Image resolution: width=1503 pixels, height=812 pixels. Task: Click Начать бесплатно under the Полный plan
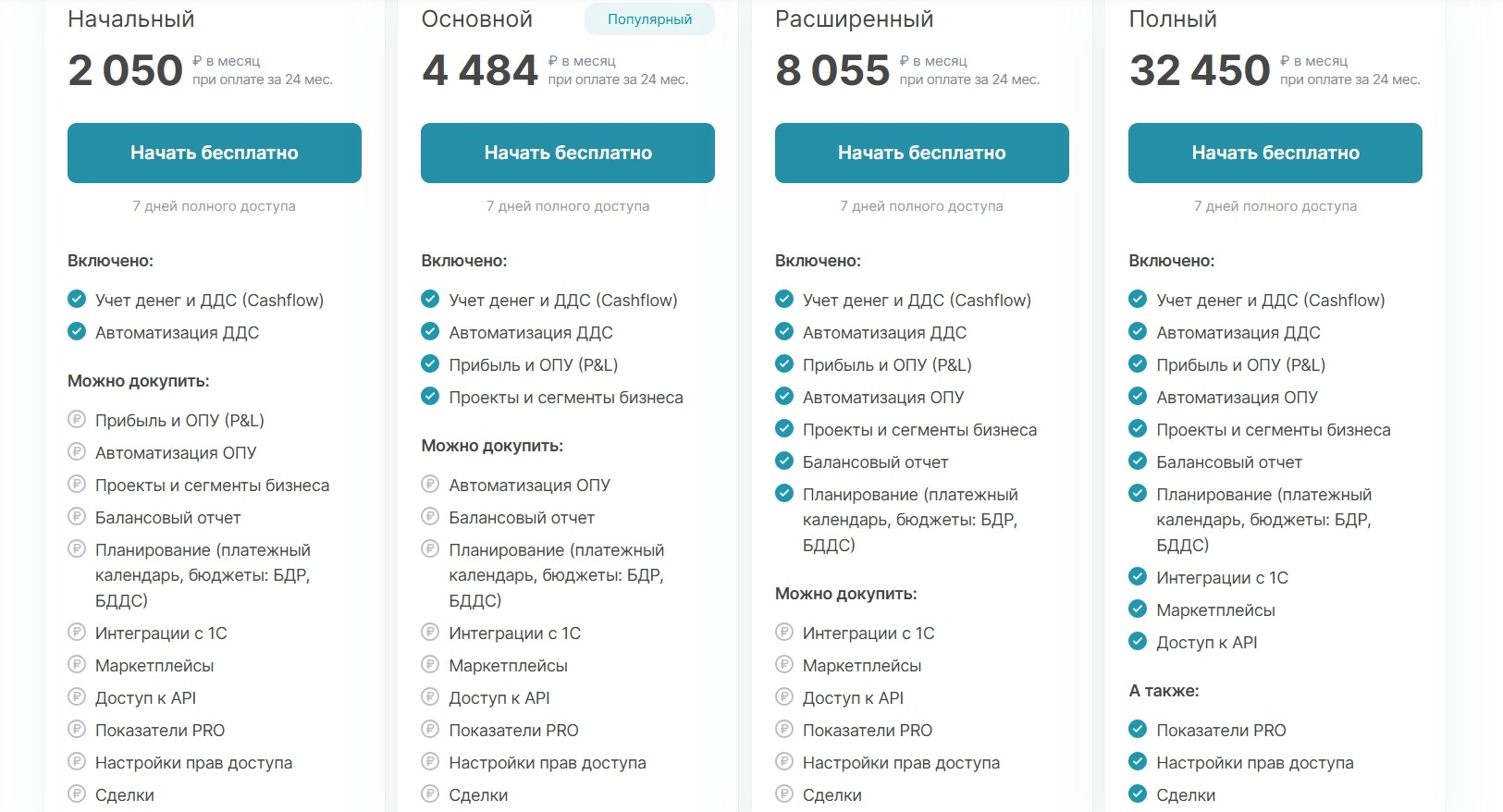coord(1275,153)
